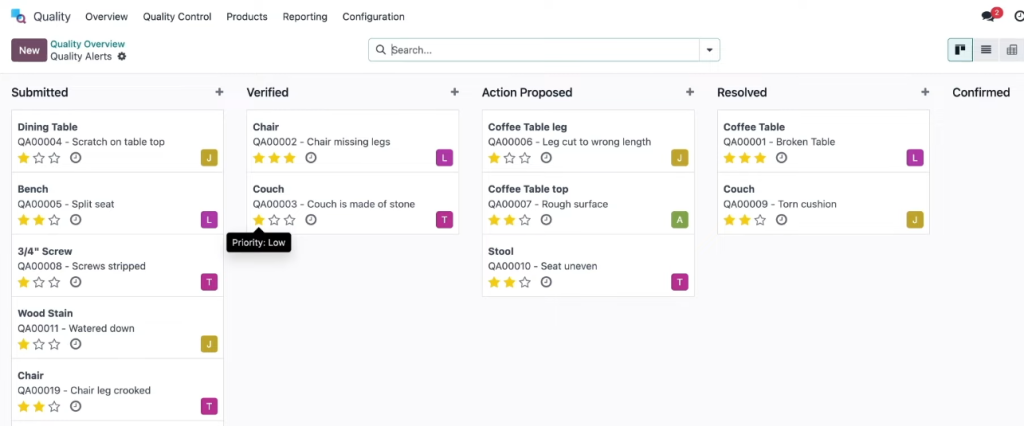Toggle second star on Coffee Table leg card
Image resolution: width=1024 pixels, height=426 pixels.
point(509,157)
